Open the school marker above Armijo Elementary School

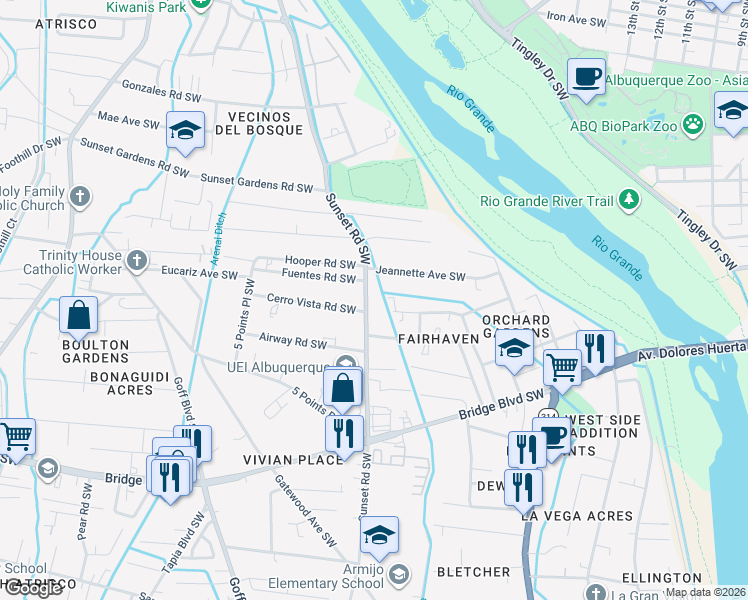(x=379, y=536)
